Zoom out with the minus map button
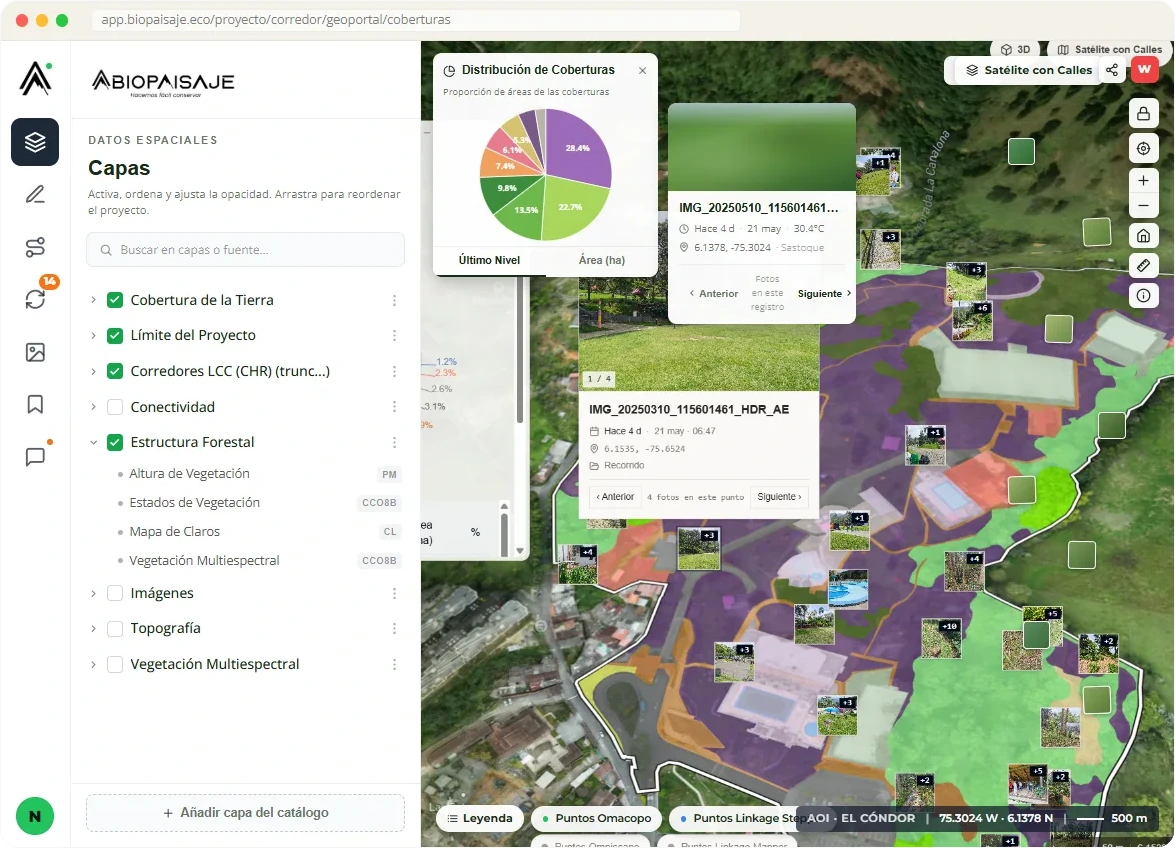1175x848 pixels. click(1144, 206)
